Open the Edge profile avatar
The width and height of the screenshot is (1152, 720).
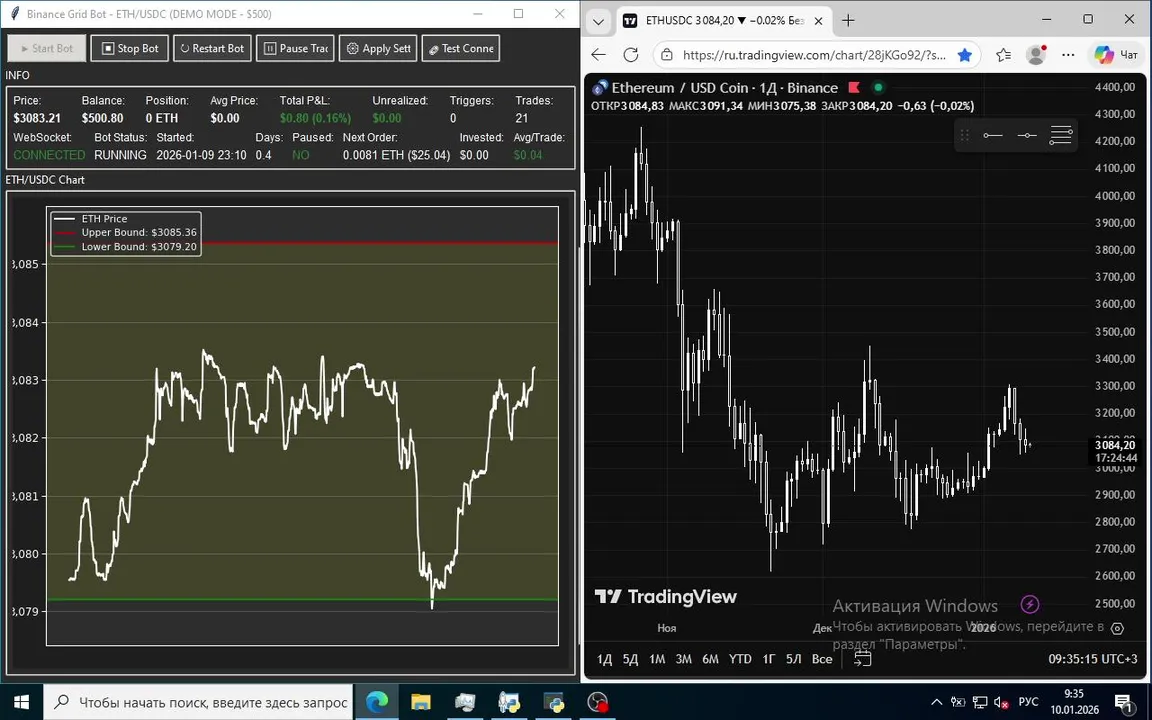pyautogui.click(x=1036, y=55)
